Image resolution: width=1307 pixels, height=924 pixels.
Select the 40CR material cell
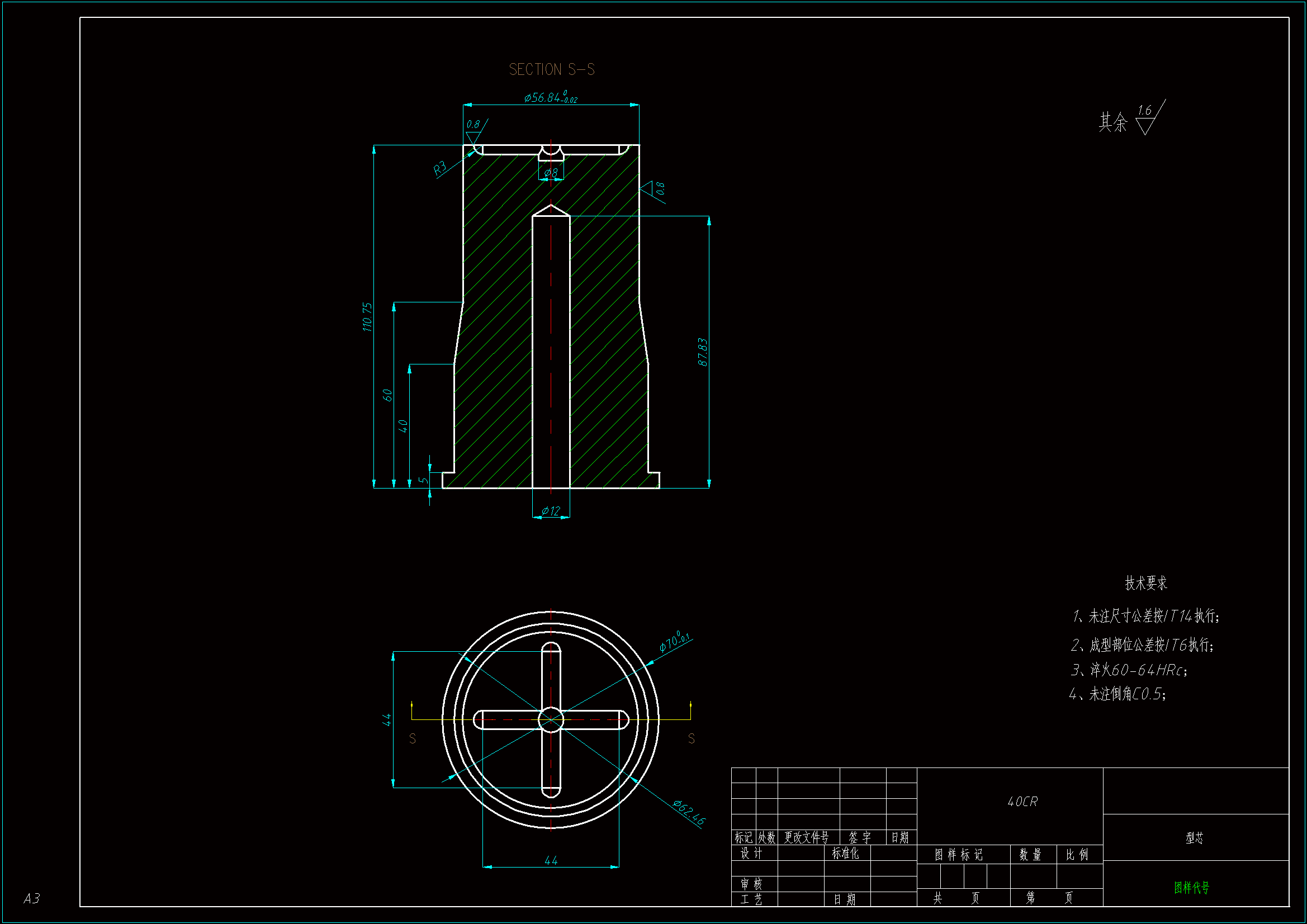click(1022, 802)
